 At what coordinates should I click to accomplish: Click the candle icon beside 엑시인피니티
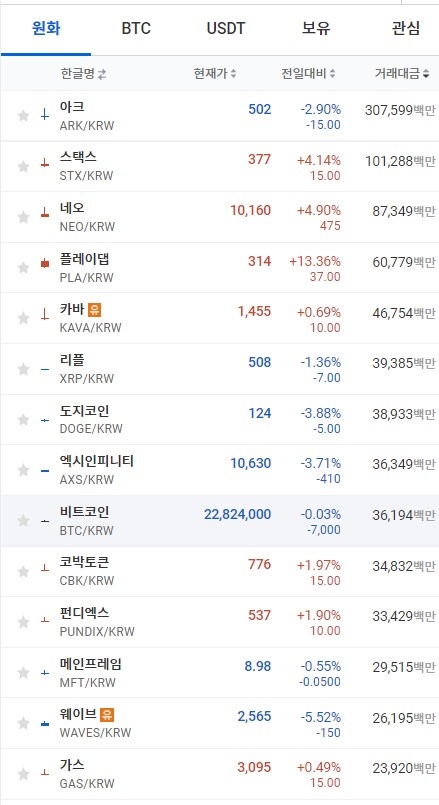click(x=45, y=471)
